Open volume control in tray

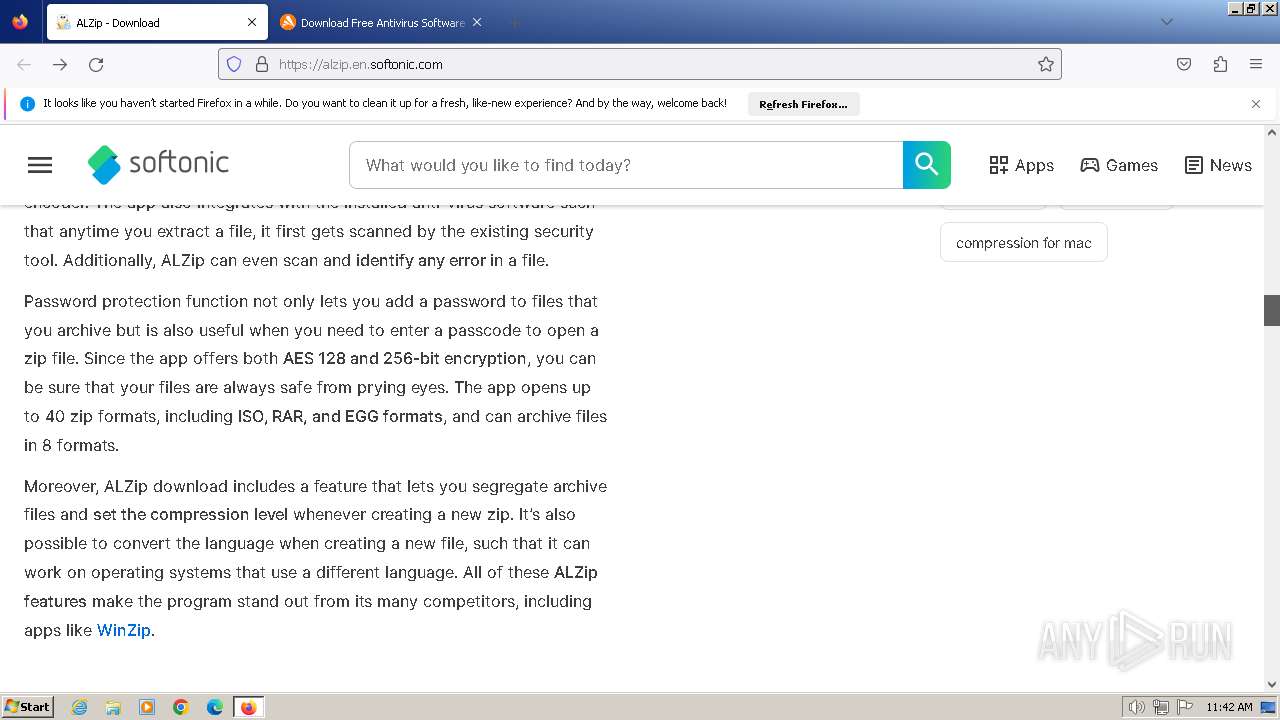pyautogui.click(x=1136, y=707)
